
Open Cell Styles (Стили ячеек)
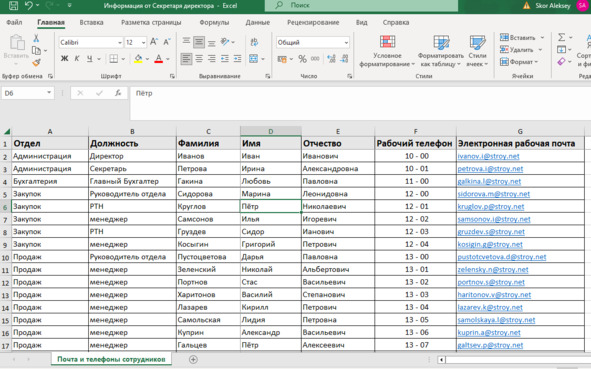(477, 51)
